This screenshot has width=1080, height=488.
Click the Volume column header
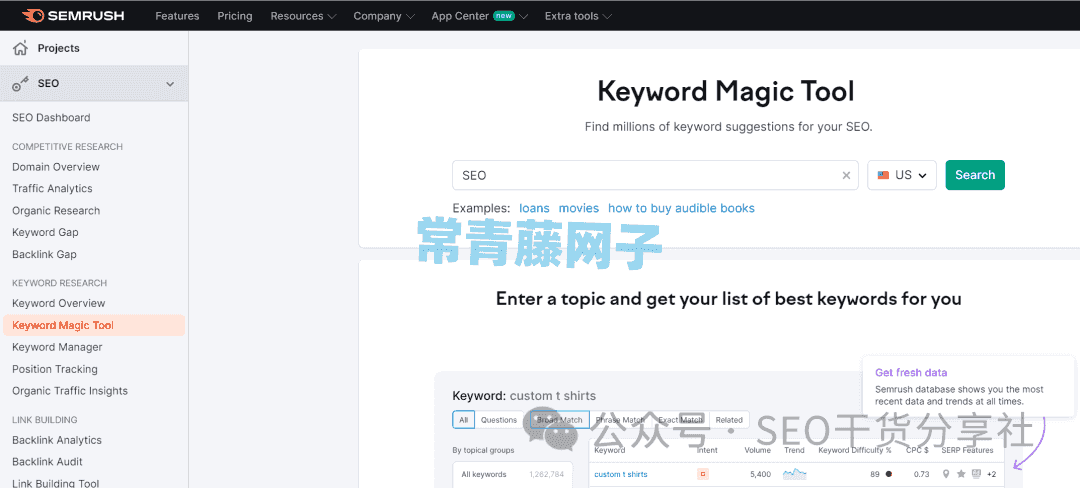click(757, 450)
